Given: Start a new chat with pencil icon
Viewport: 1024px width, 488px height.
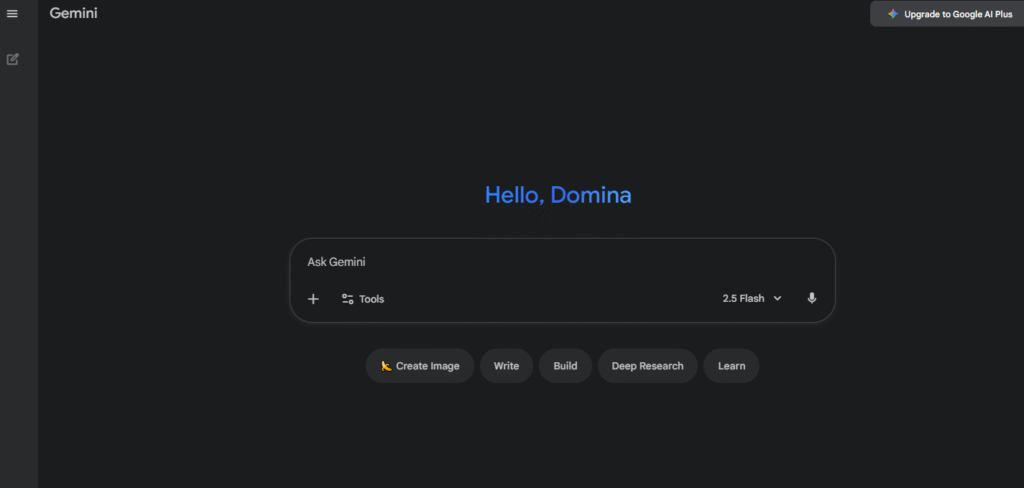Looking at the screenshot, I should pyautogui.click(x=12, y=59).
